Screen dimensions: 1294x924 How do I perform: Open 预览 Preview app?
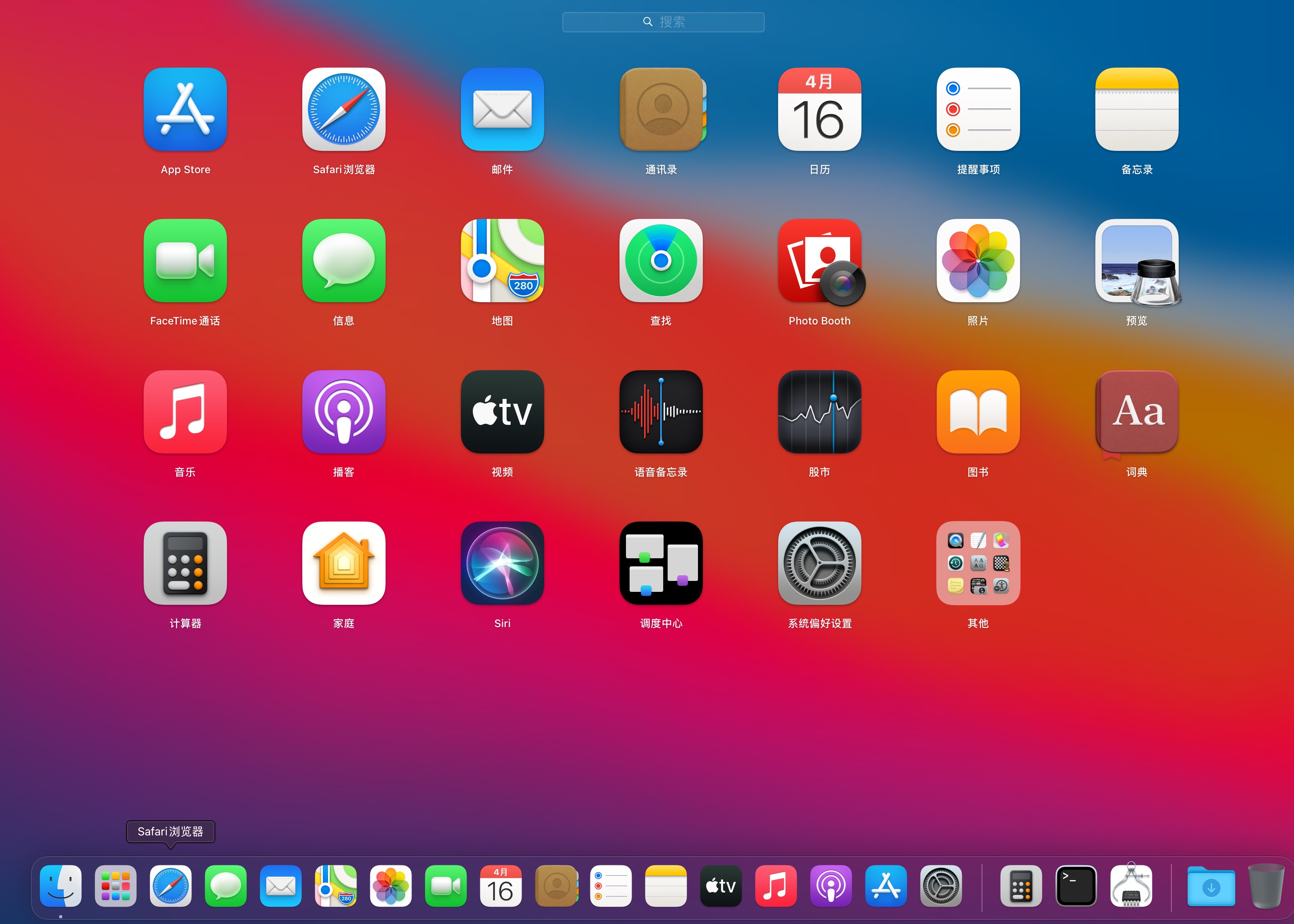(x=1136, y=261)
